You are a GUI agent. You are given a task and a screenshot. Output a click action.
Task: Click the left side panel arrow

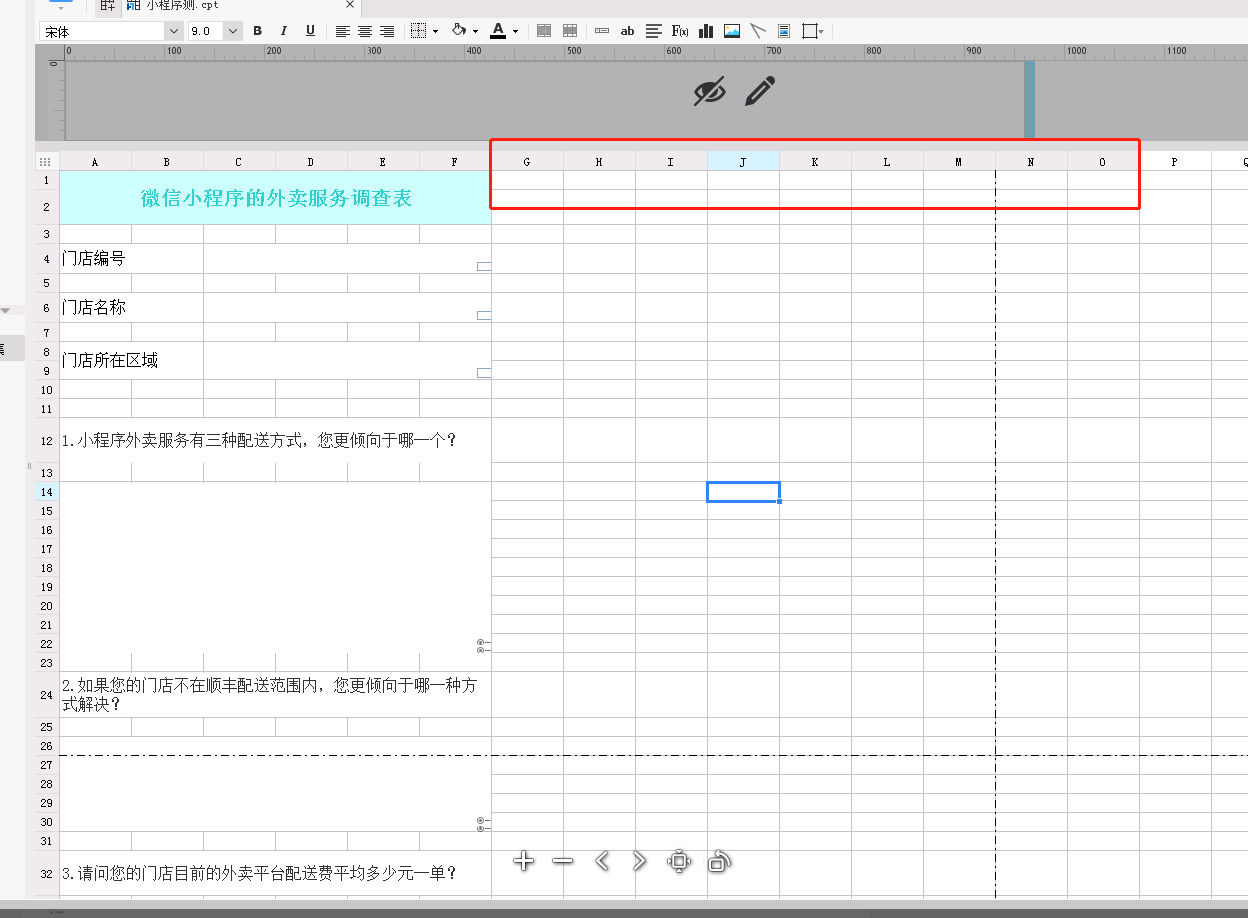pyautogui.click(x=4, y=311)
